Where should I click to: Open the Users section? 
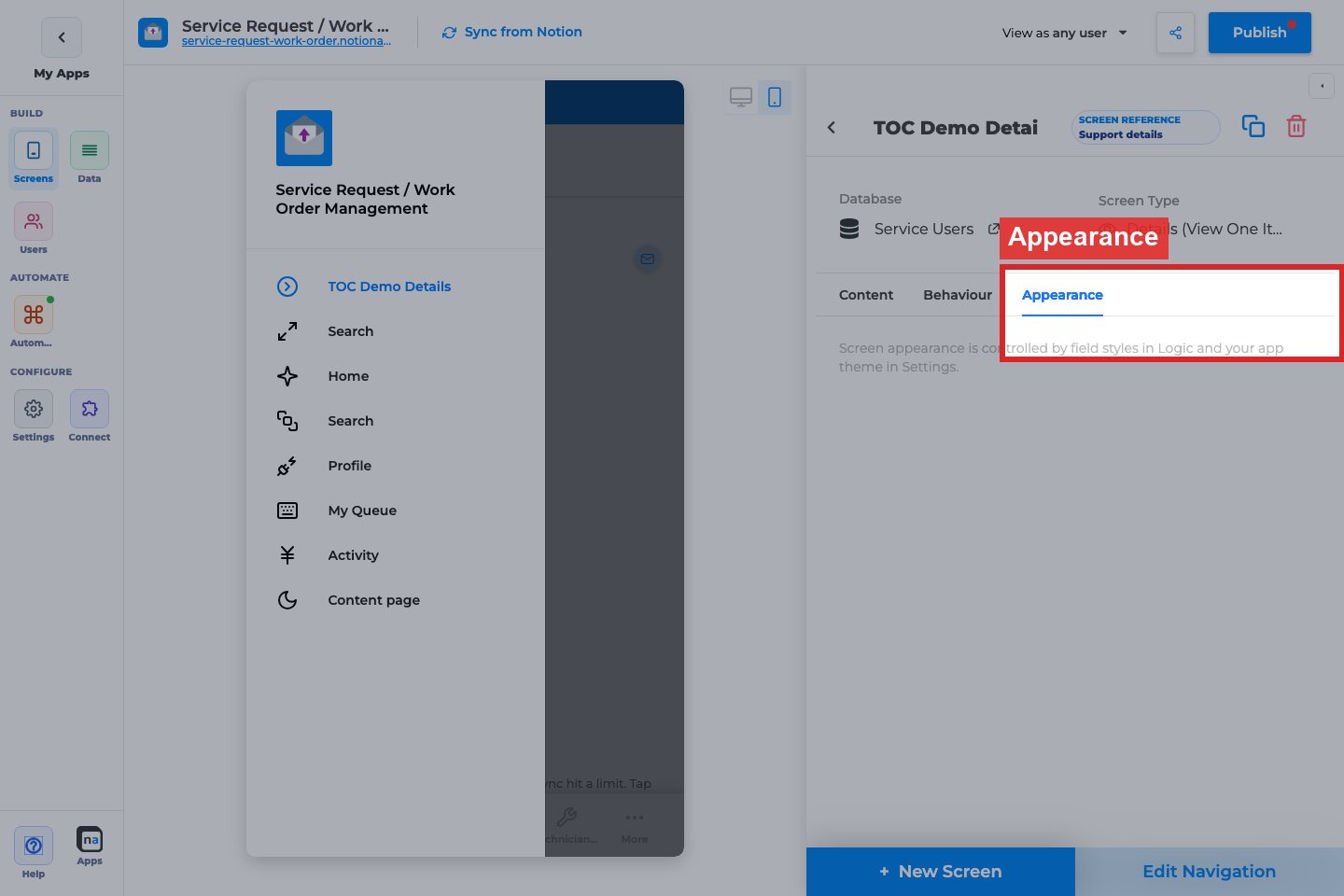pyautogui.click(x=34, y=229)
